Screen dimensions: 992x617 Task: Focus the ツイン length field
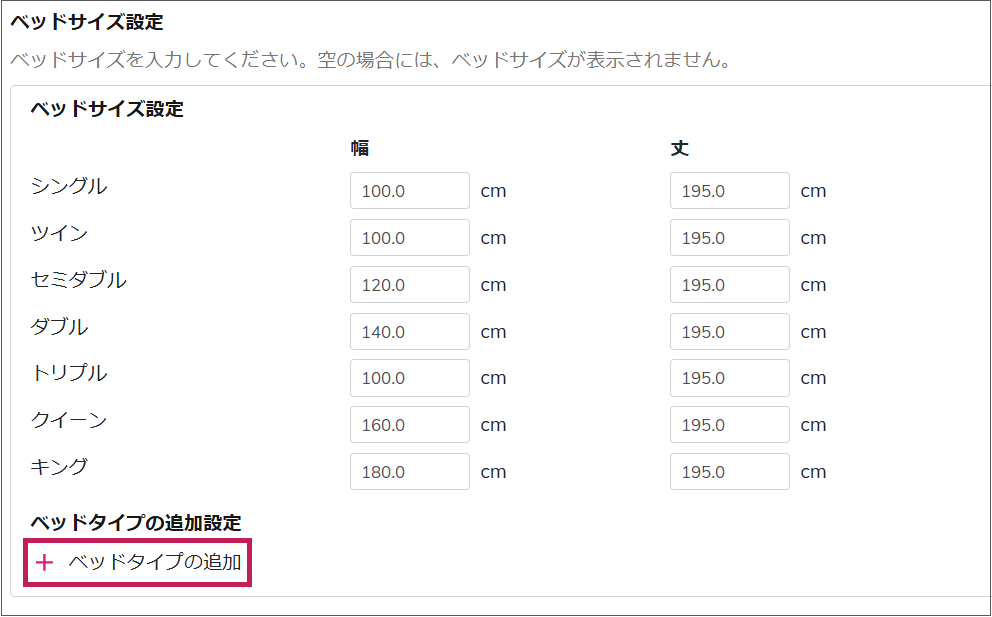(730, 237)
